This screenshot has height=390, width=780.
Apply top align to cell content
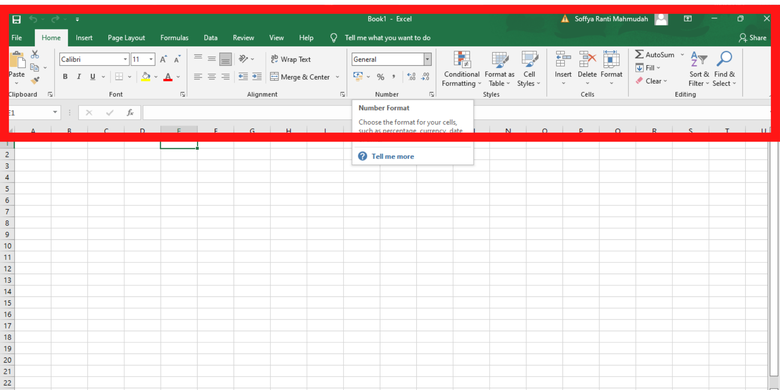coord(198,59)
